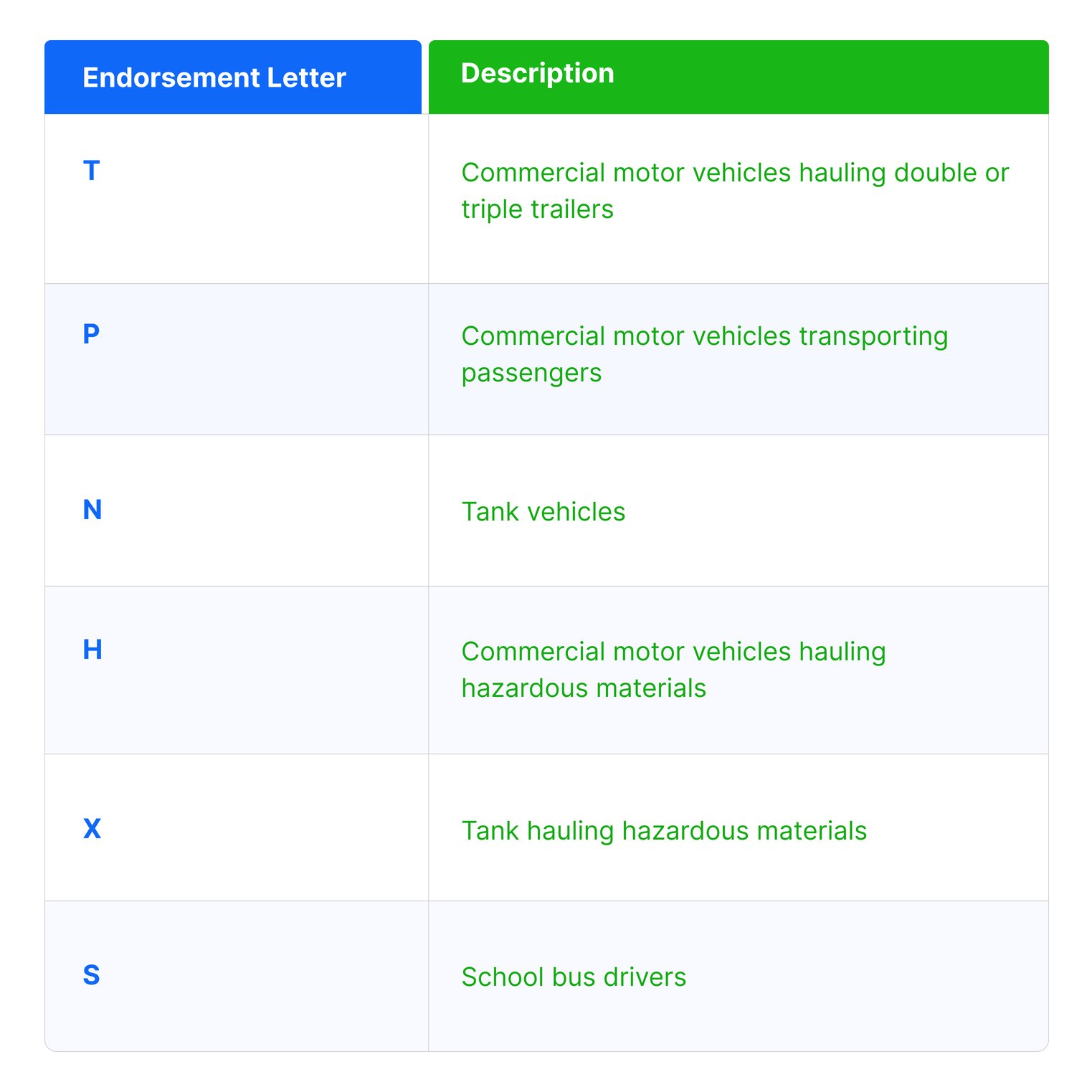Click the word 'double' in T row
Image resolution: width=1092 pixels, height=1092 pixels.
pyautogui.click(x=936, y=173)
